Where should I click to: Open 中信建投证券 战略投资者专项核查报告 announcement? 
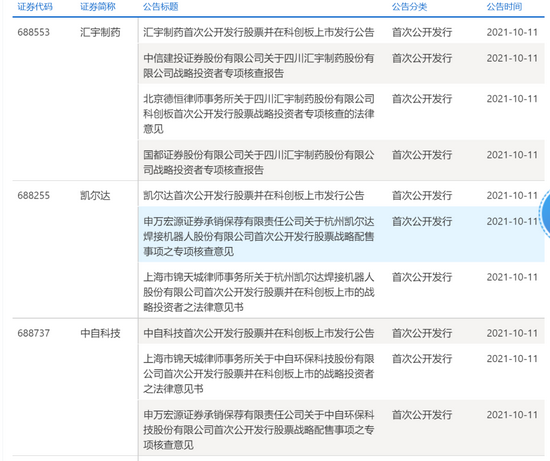click(x=259, y=66)
